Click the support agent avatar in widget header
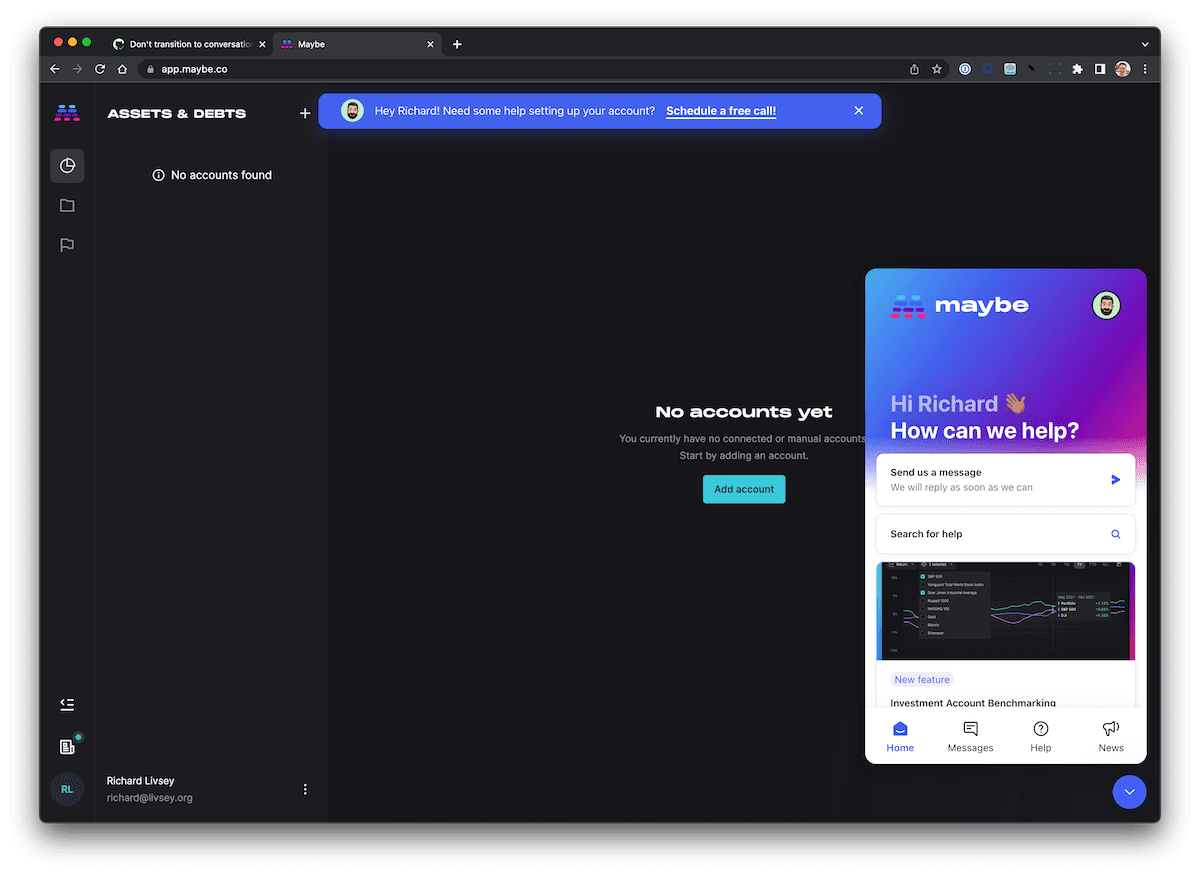The width and height of the screenshot is (1200, 875). point(1106,305)
